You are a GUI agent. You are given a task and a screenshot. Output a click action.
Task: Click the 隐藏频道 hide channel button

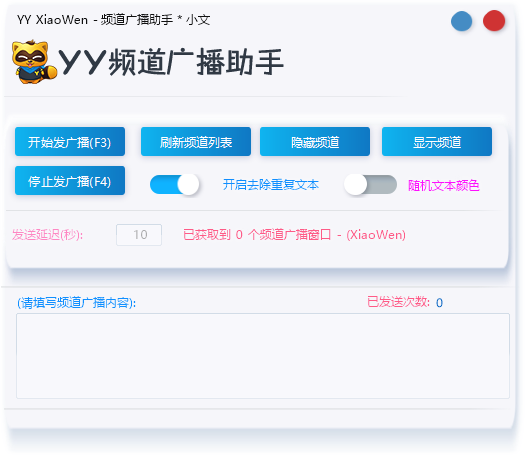click(x=315, y=142)
